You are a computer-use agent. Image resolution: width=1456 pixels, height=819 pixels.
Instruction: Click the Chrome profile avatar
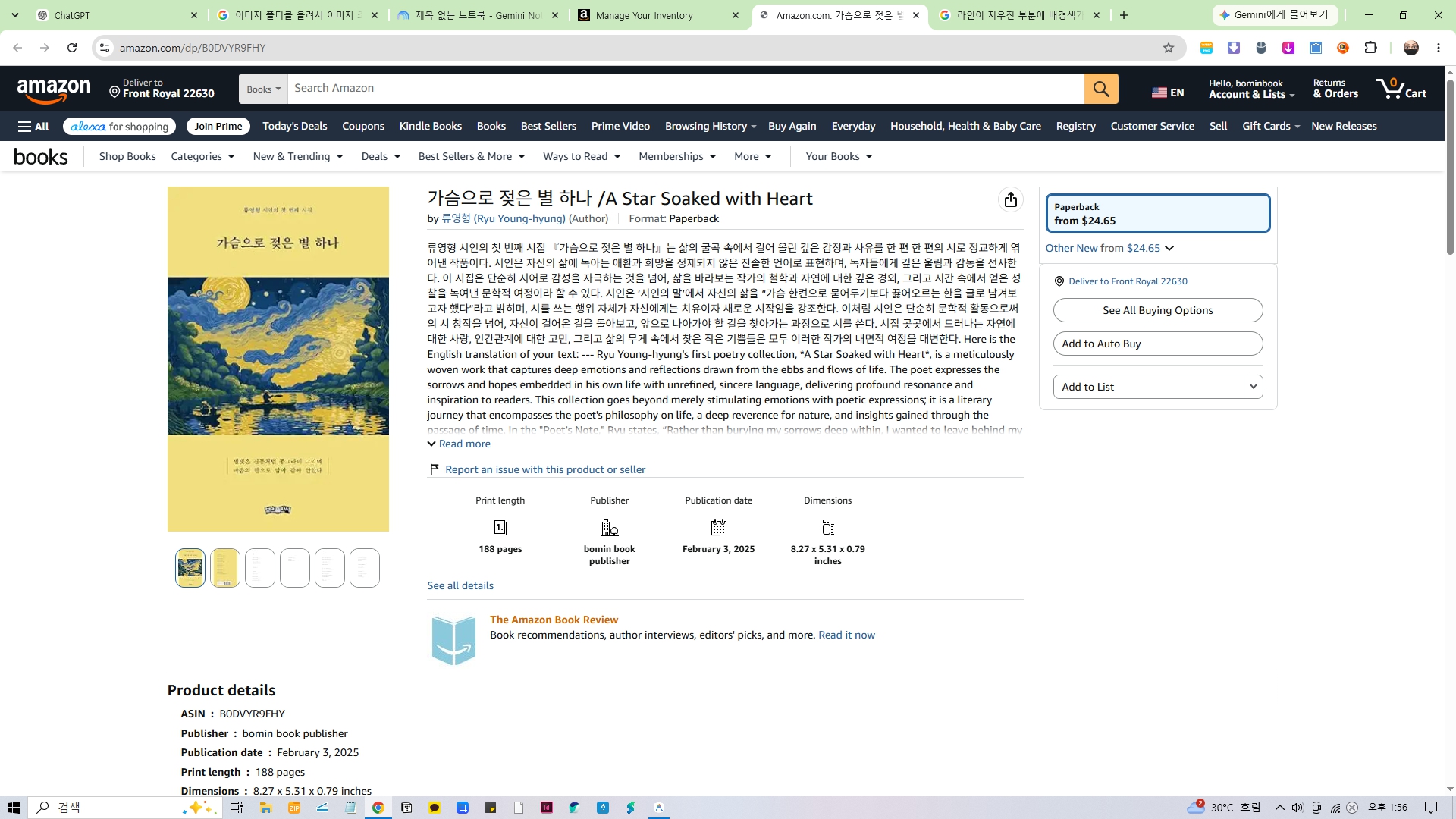(x=1411, y=48)
